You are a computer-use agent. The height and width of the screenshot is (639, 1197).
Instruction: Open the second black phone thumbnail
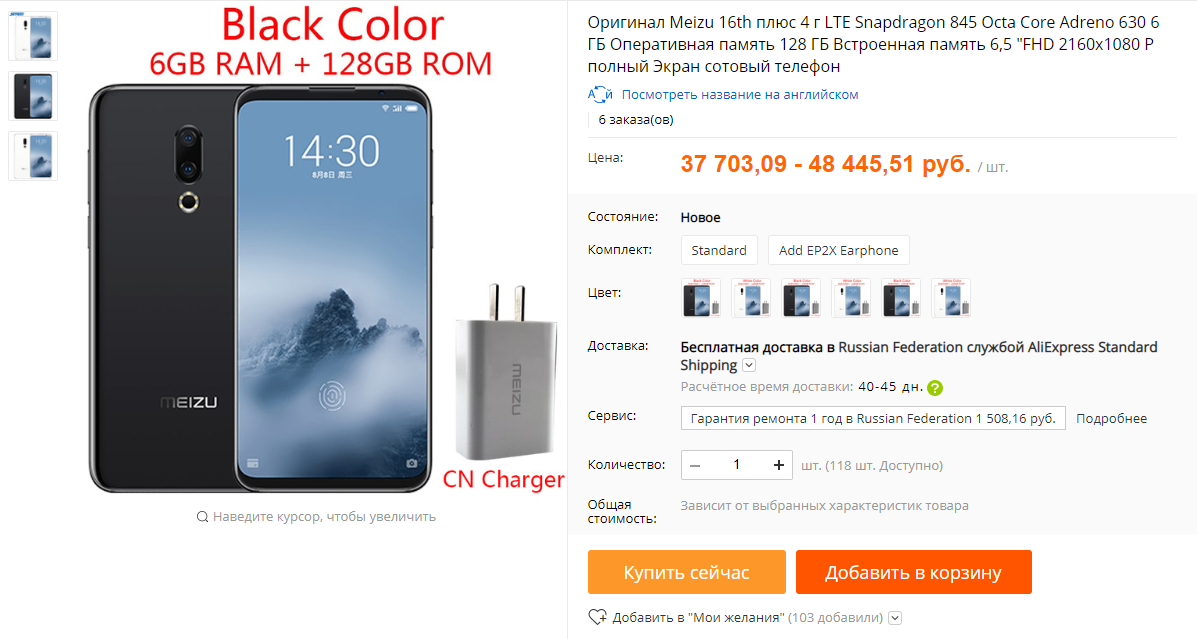[x=33, y=96]
